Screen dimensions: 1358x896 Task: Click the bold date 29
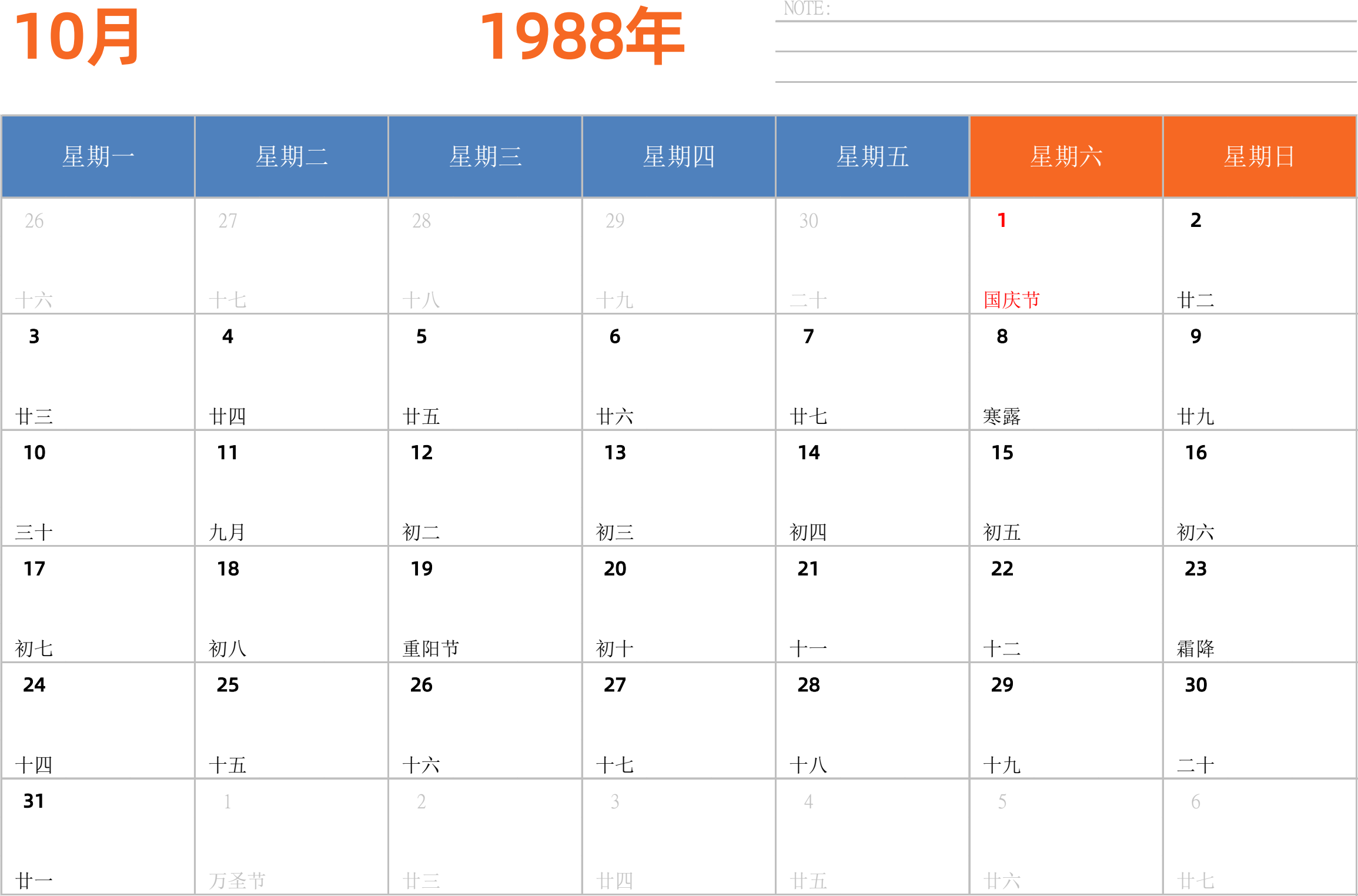coord(1002,685)
